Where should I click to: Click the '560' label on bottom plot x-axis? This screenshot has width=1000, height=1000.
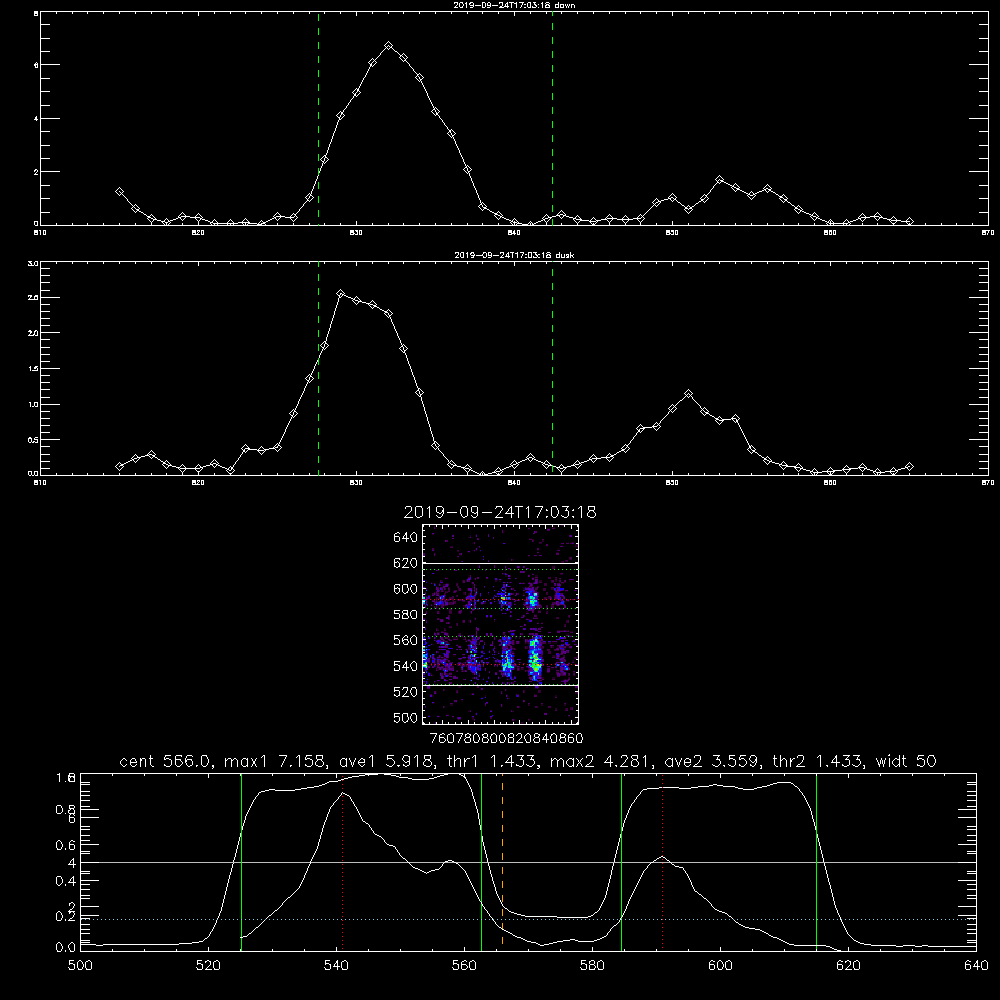click(x=464, y=966)
